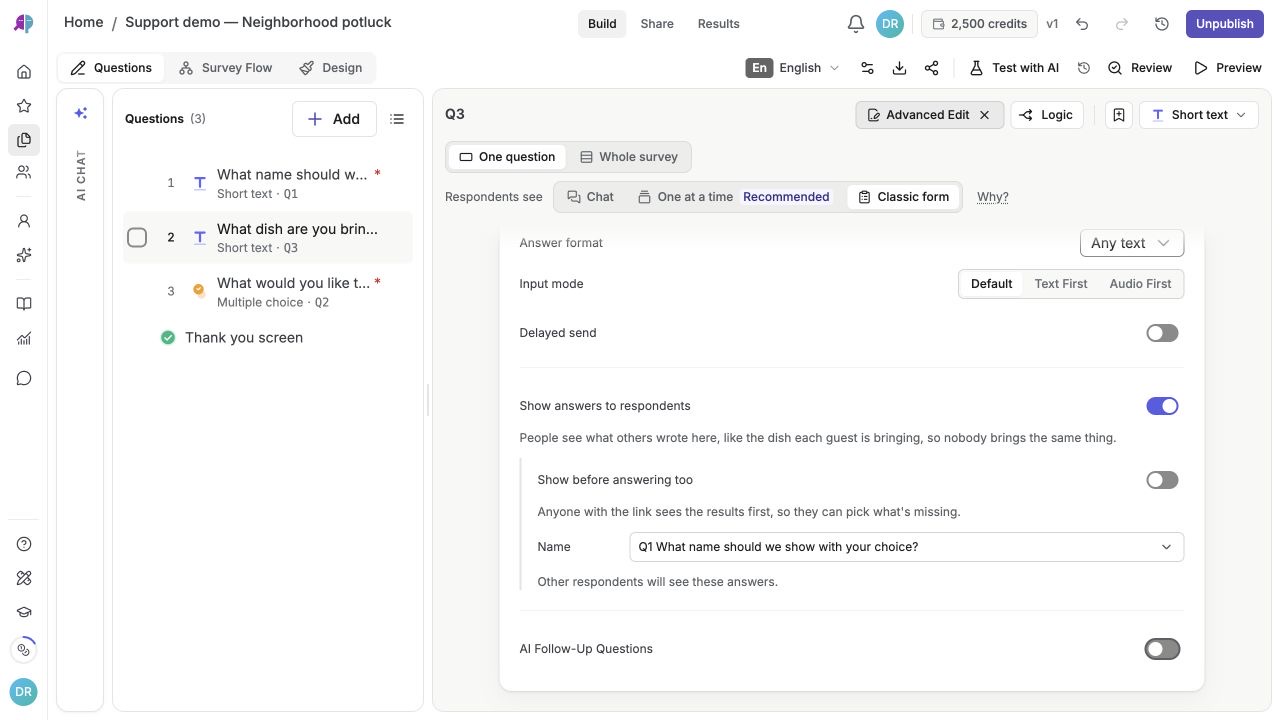Open the English language dropdown

coord(792,68)
